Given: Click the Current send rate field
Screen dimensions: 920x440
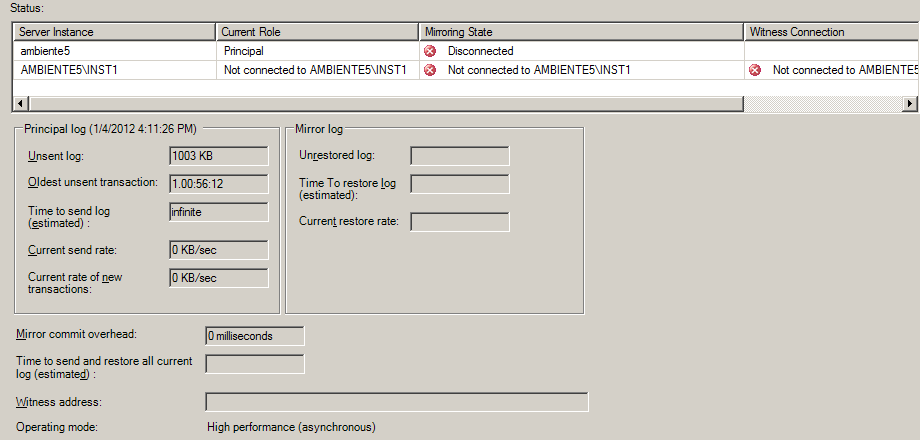Looking at the screenshot, I should pyautogui.click(x=219, y=249).
